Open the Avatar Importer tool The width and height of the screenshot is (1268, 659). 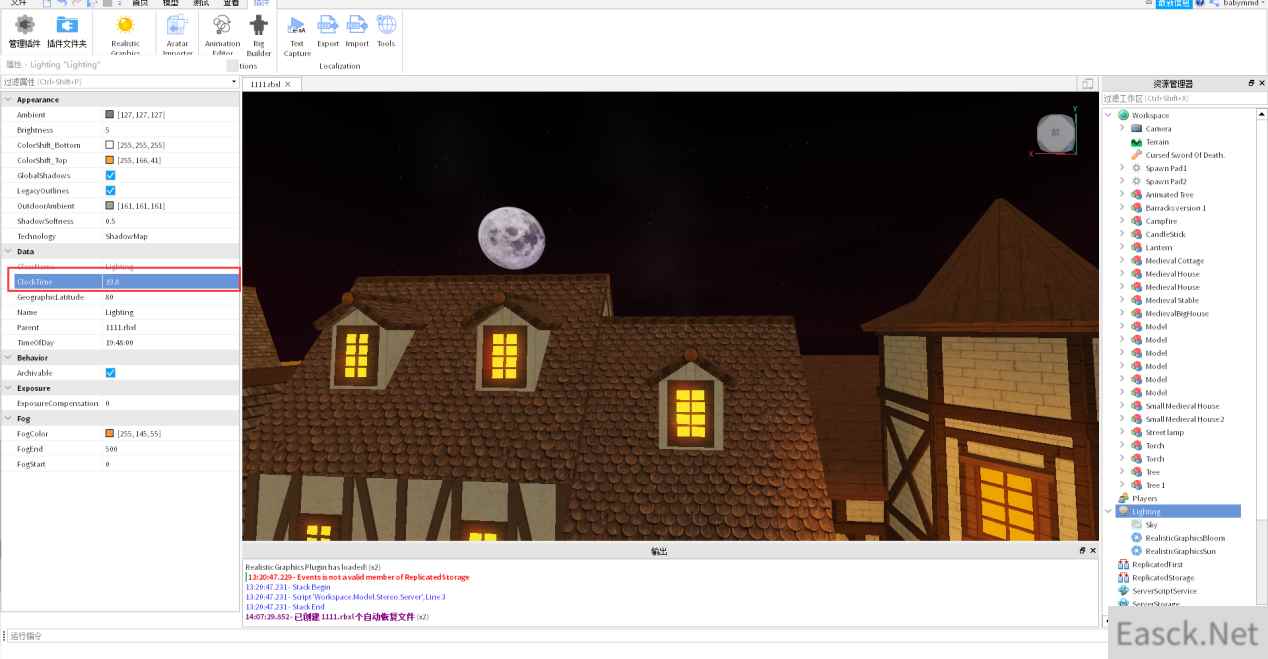coord(177,34)
